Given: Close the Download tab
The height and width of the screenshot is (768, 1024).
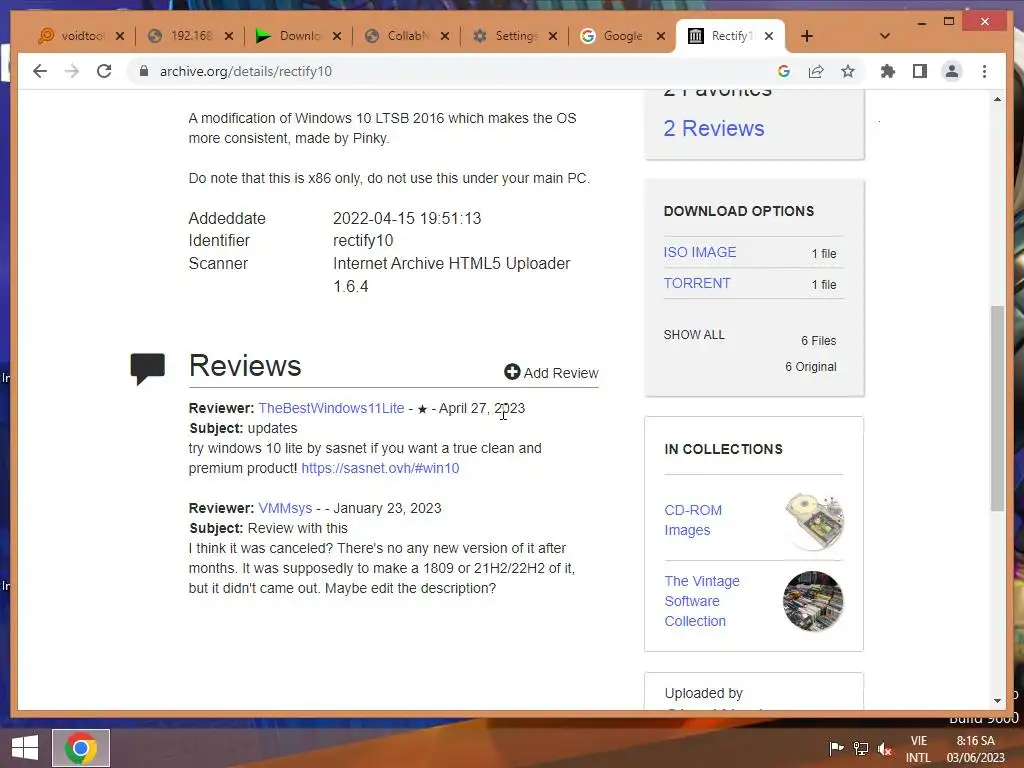Looking at the screenshot, I should click(336, 36).
